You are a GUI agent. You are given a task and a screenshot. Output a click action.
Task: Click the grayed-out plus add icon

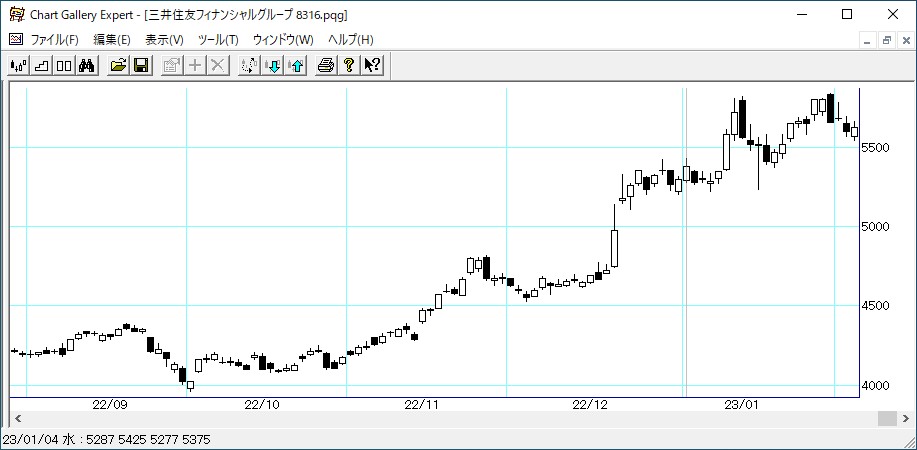[195, 66]
